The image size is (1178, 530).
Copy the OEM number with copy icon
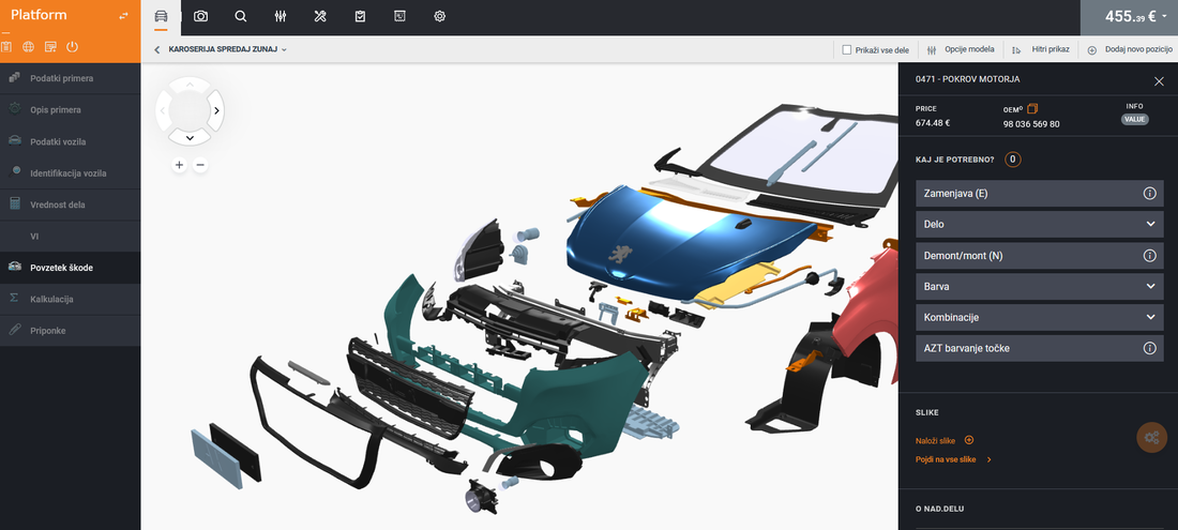tap(1033, 108)
